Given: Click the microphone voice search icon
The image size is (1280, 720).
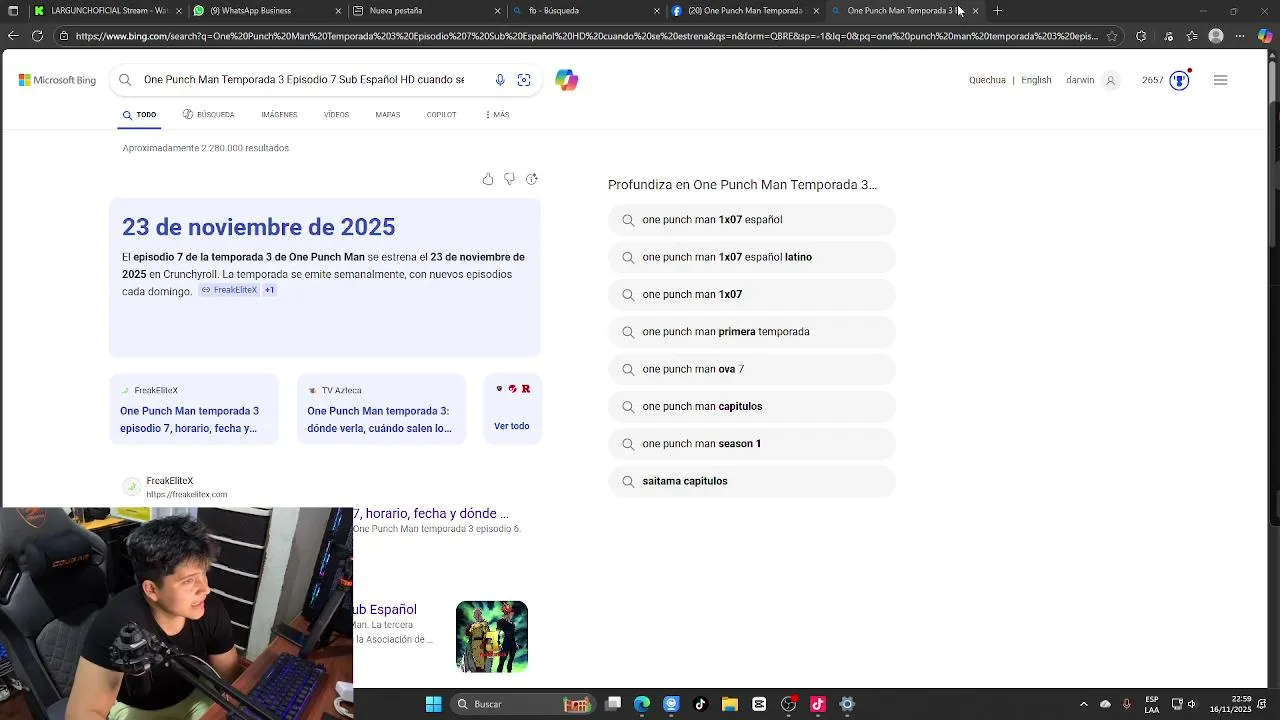Looking at the screenshot, I should click(x=500, y=80).
